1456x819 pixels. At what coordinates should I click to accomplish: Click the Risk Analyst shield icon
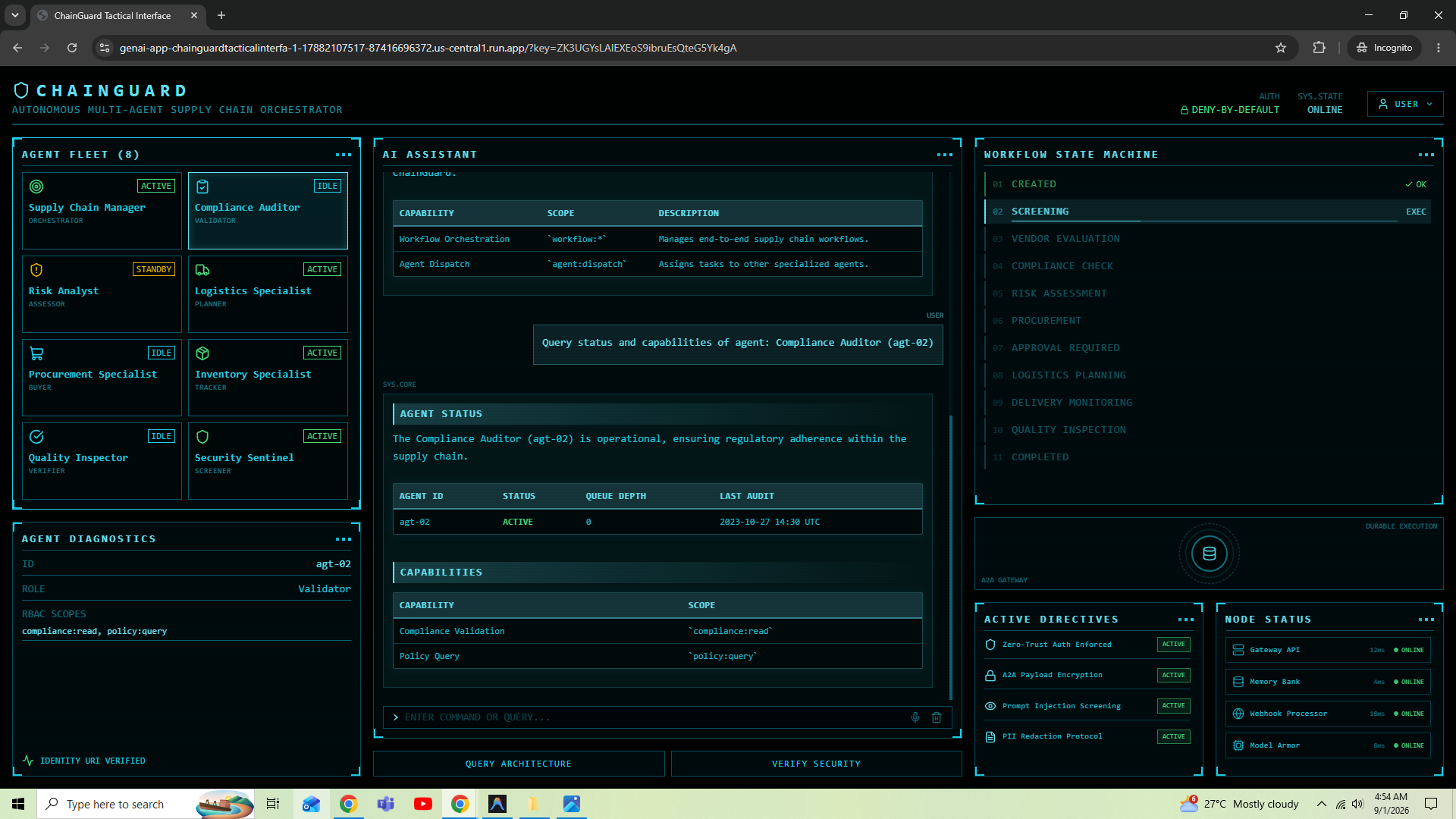point(36,270)
